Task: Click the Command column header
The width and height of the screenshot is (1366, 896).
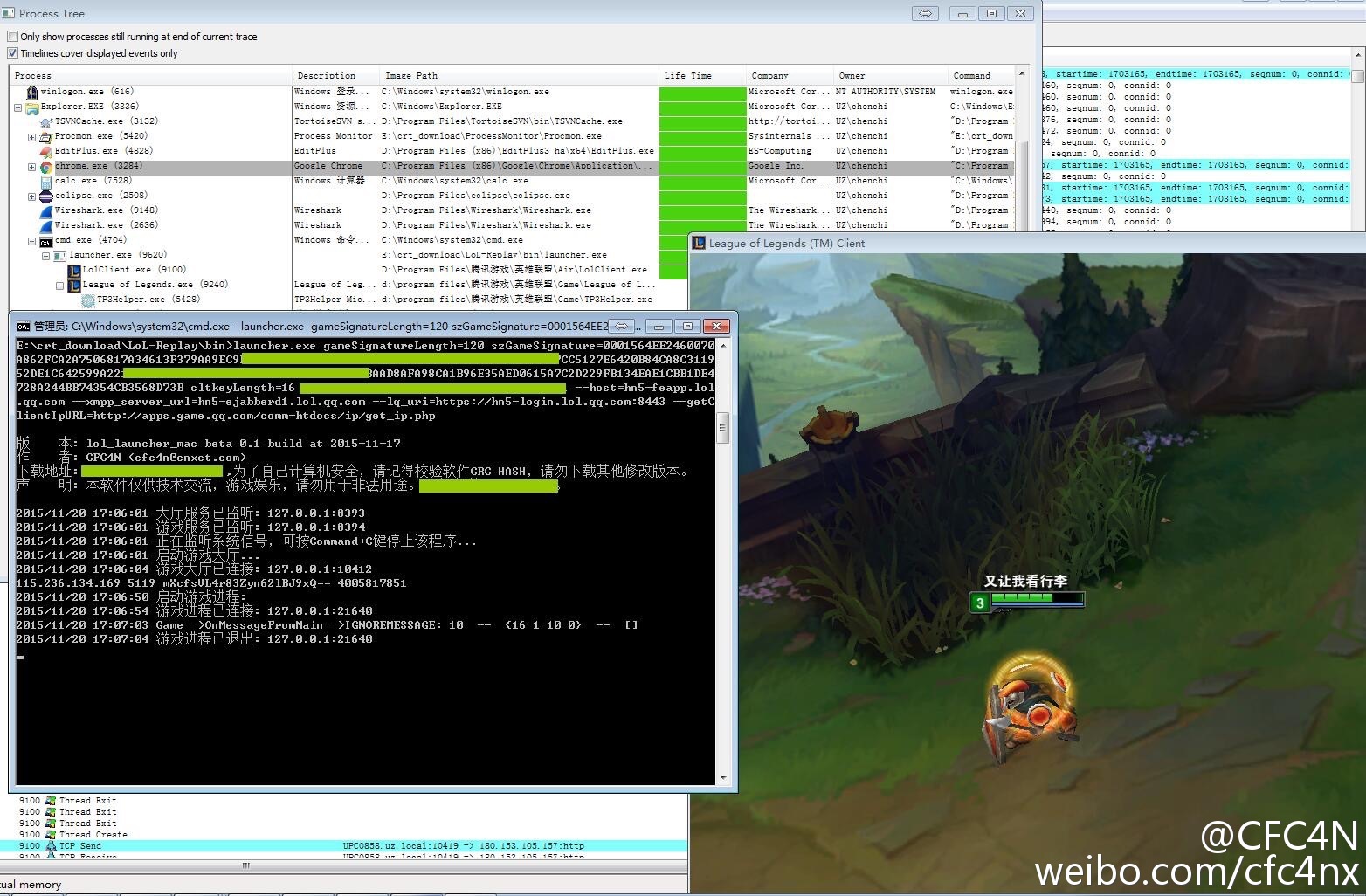Action: click(x=982, y=76)
